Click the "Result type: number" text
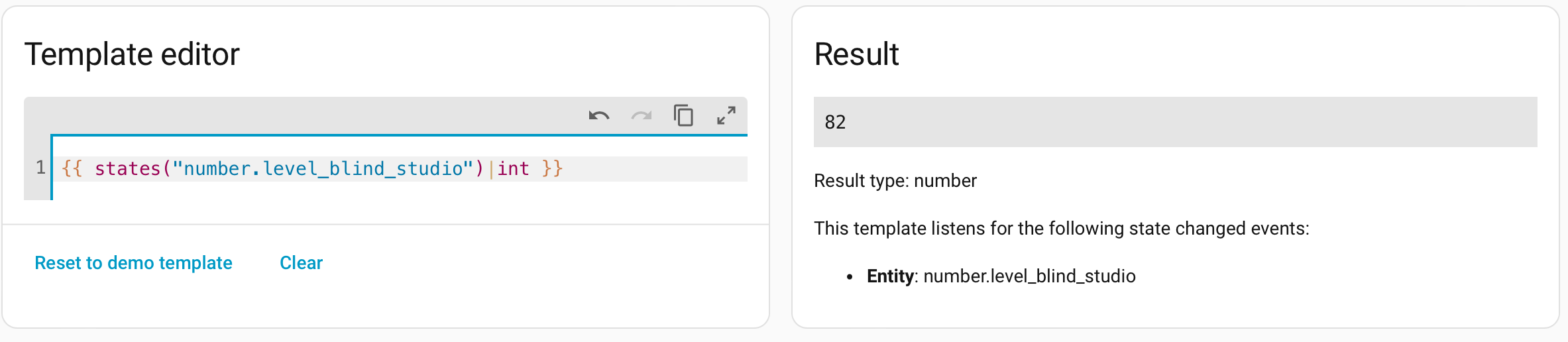 [895, 181]
